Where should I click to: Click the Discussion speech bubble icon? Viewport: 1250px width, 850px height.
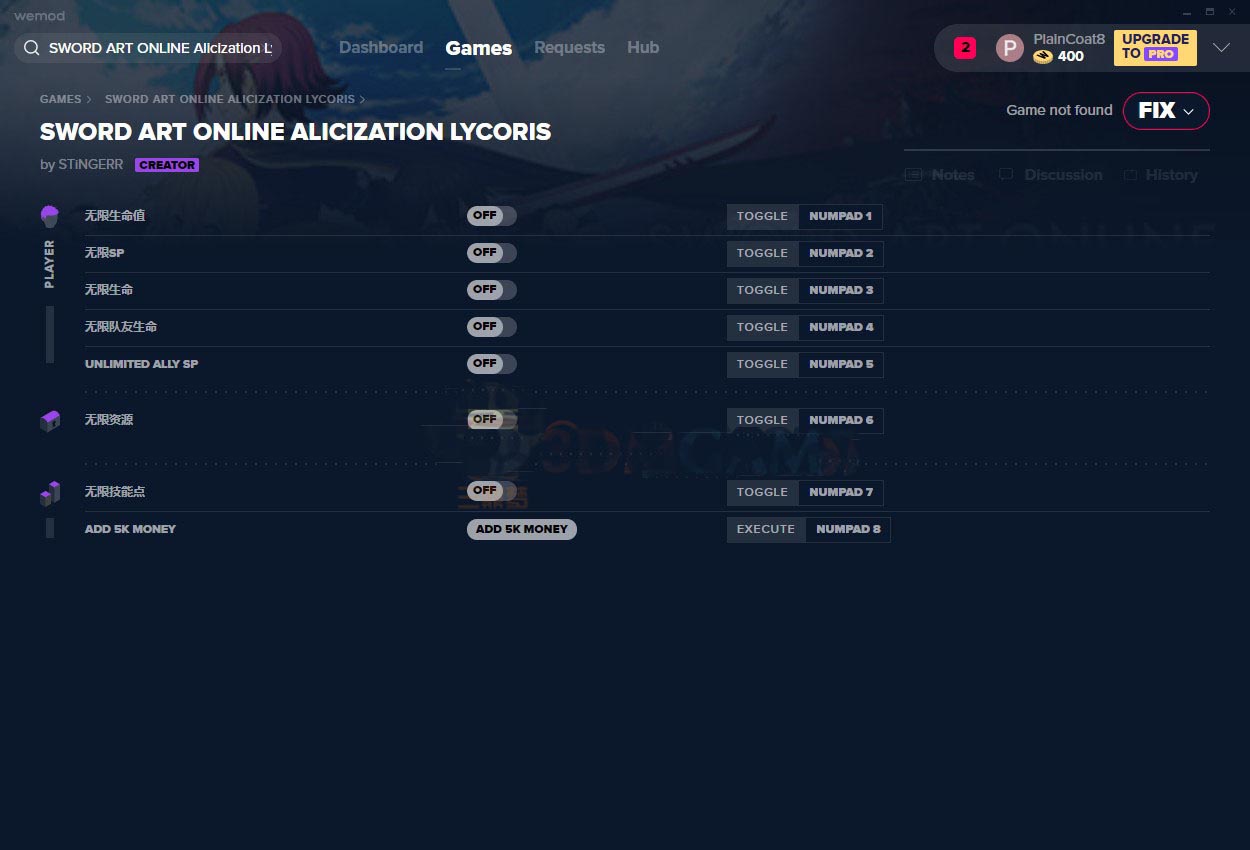pos(1006,175)
